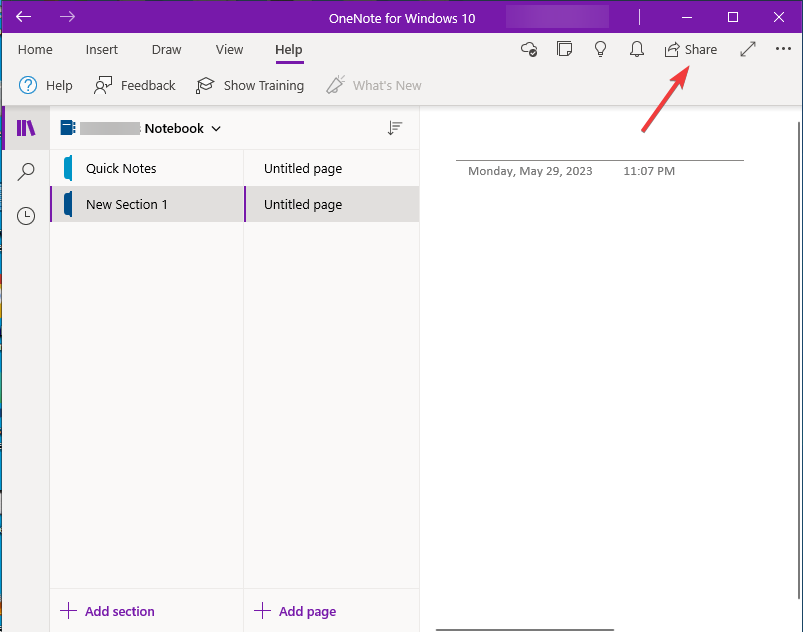Image resolution: width=803 pixels, height=632 pixels.
Task: Maximize the OneNote window
Action: [733, 17]
